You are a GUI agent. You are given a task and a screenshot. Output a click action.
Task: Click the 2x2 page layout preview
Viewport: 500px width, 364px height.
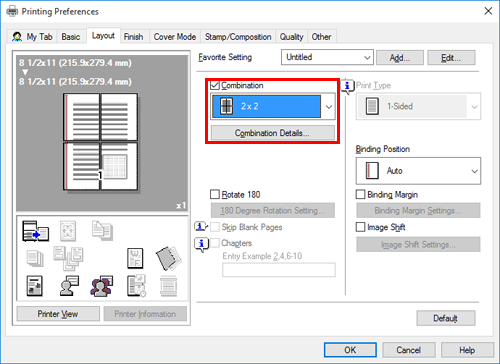[x=100, y=142]
